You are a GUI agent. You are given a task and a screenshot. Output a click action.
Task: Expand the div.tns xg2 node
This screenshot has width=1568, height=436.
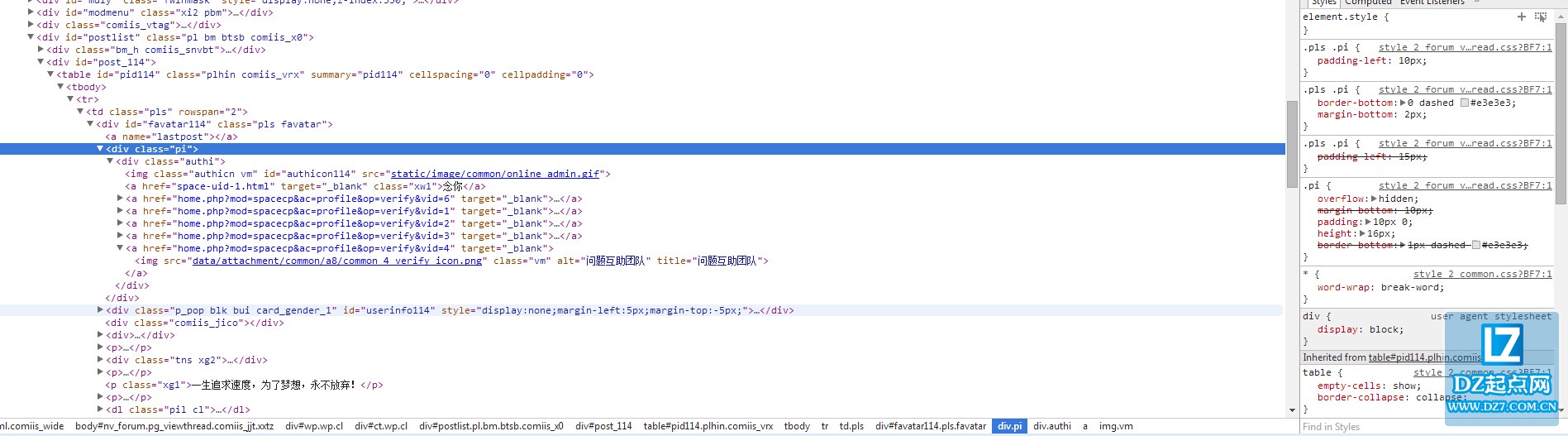click(x=101, y=360)
